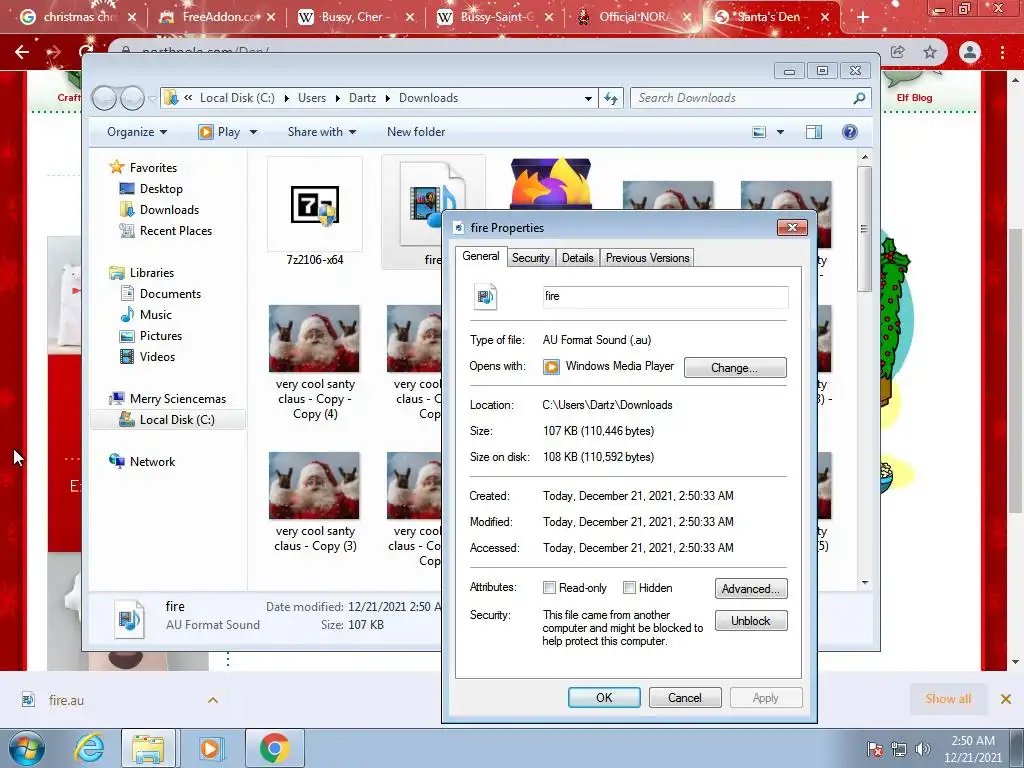Switch to the christmas Google search tab
This screenshot has width=1024, height=768.
(78, 17)
